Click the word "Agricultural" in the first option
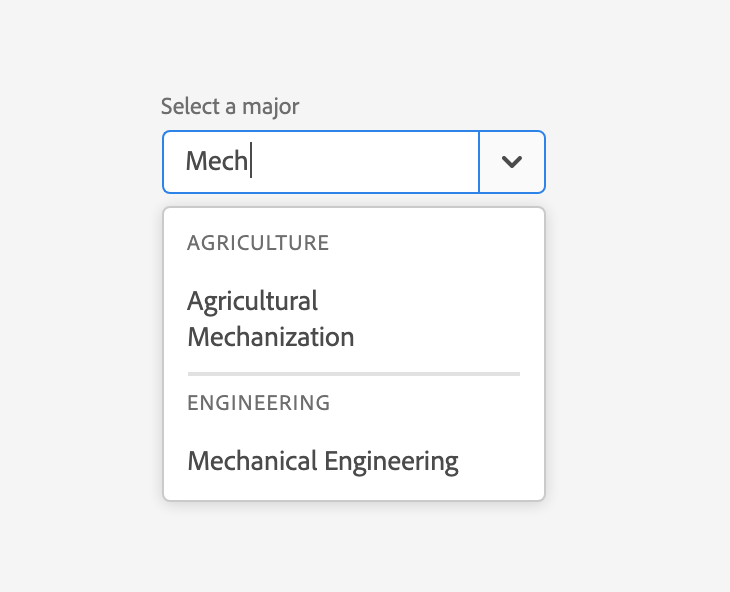Image resolution: width=730 pixels, height=592 pixels. pyautogui.click(x=252, y=301)
